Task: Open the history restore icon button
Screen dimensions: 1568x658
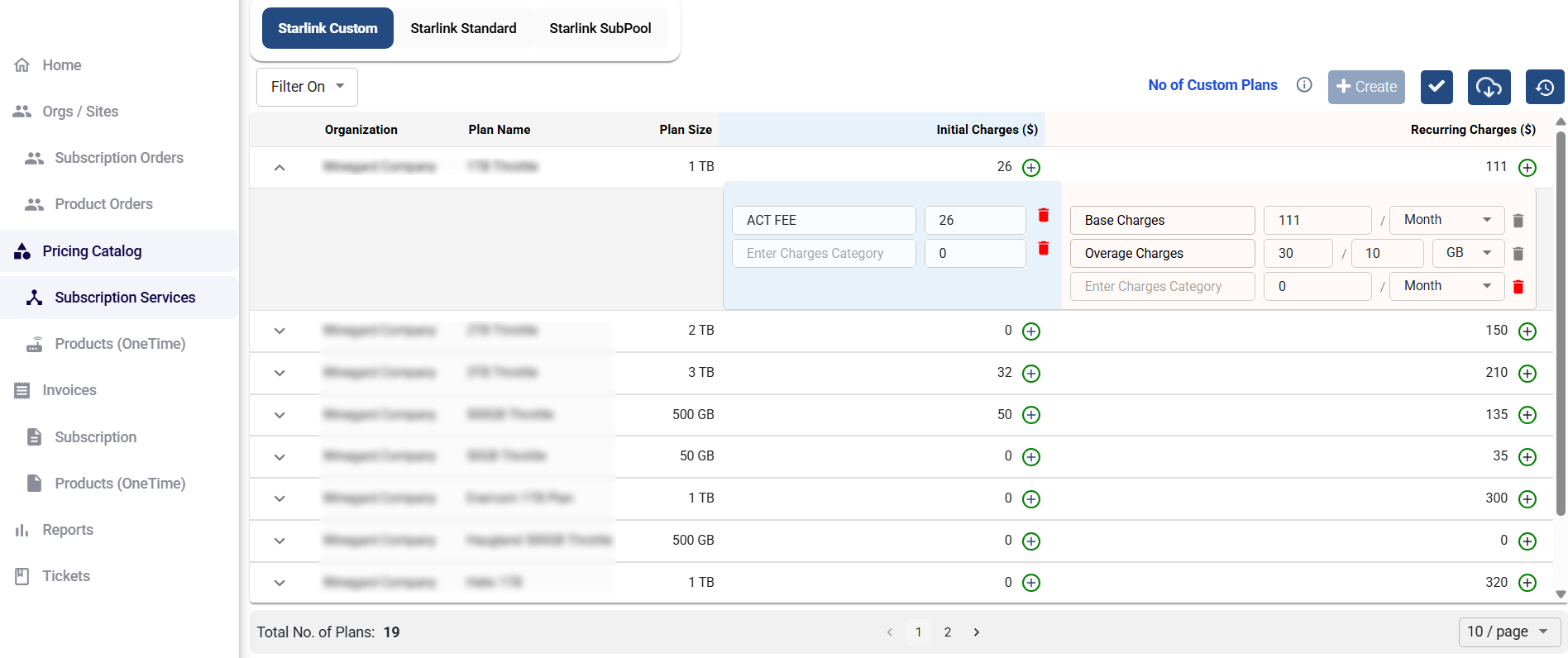Action: [x=1544, y=87]
